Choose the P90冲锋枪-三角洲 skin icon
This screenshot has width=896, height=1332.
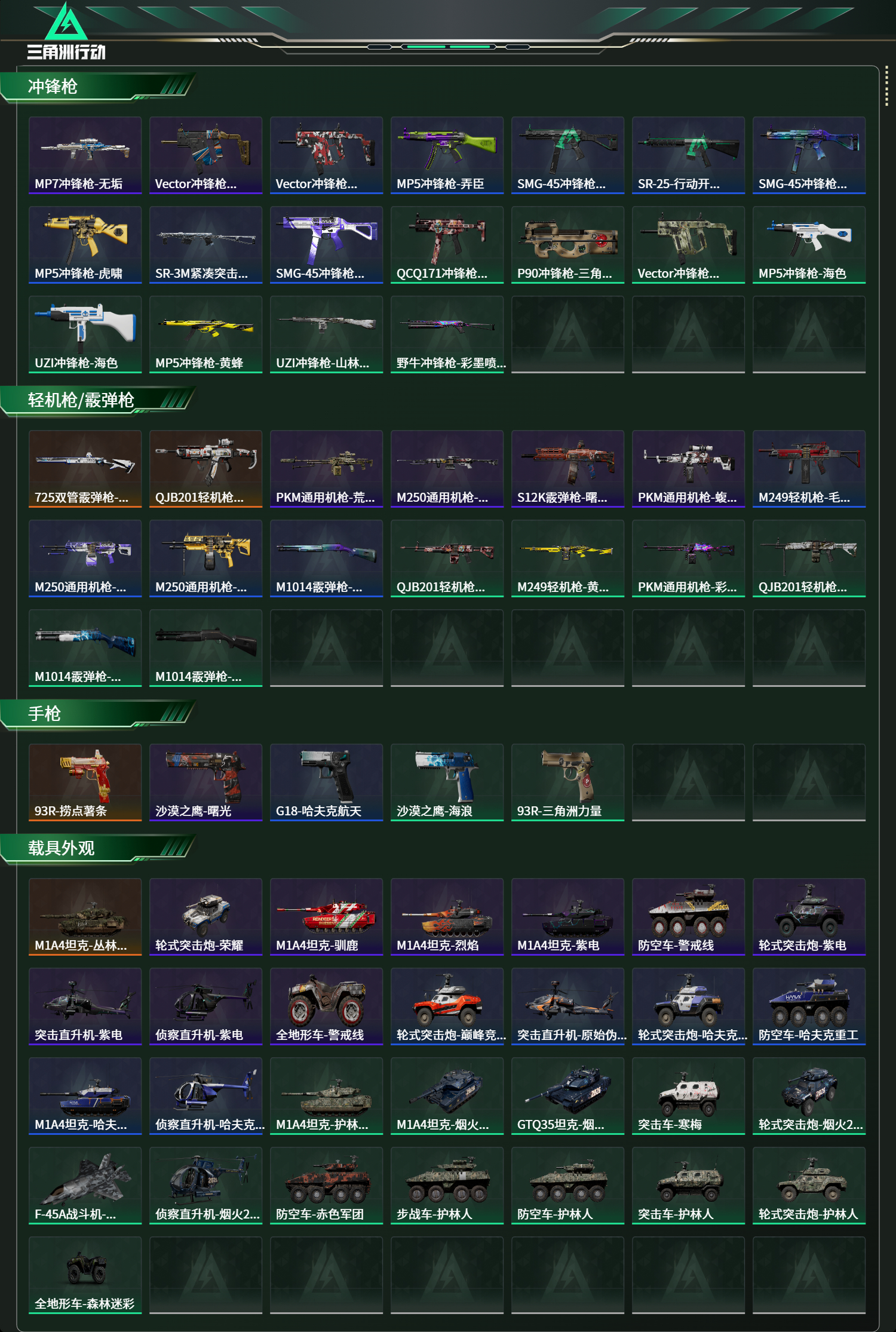coord(567,245)
